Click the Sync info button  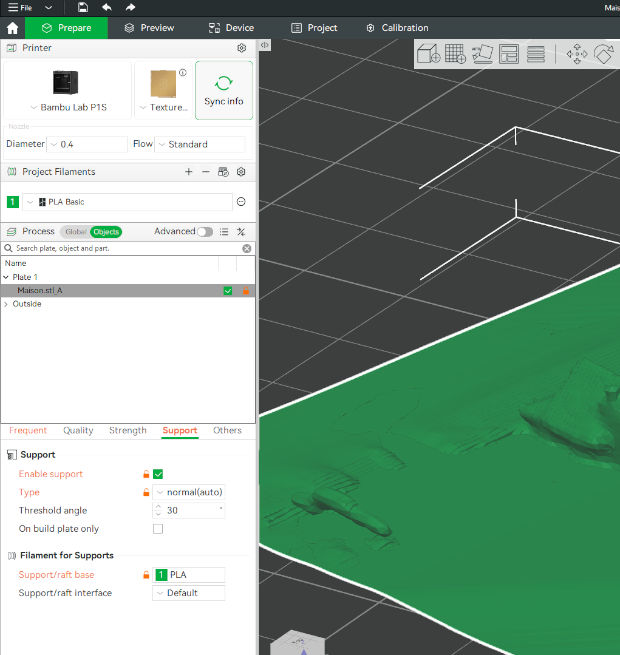(224, 90)
